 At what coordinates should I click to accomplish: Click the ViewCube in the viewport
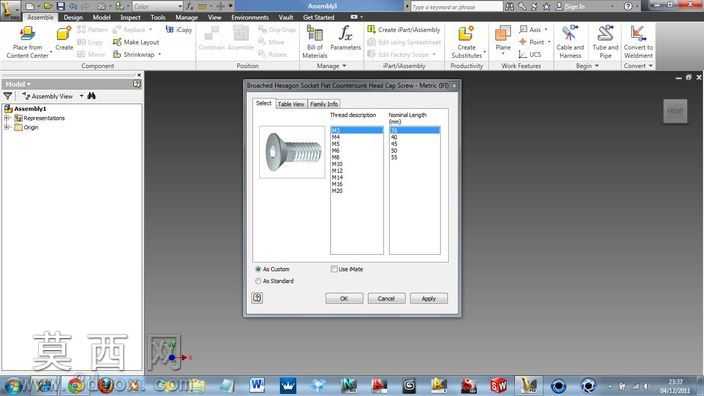tap(675, 111)
